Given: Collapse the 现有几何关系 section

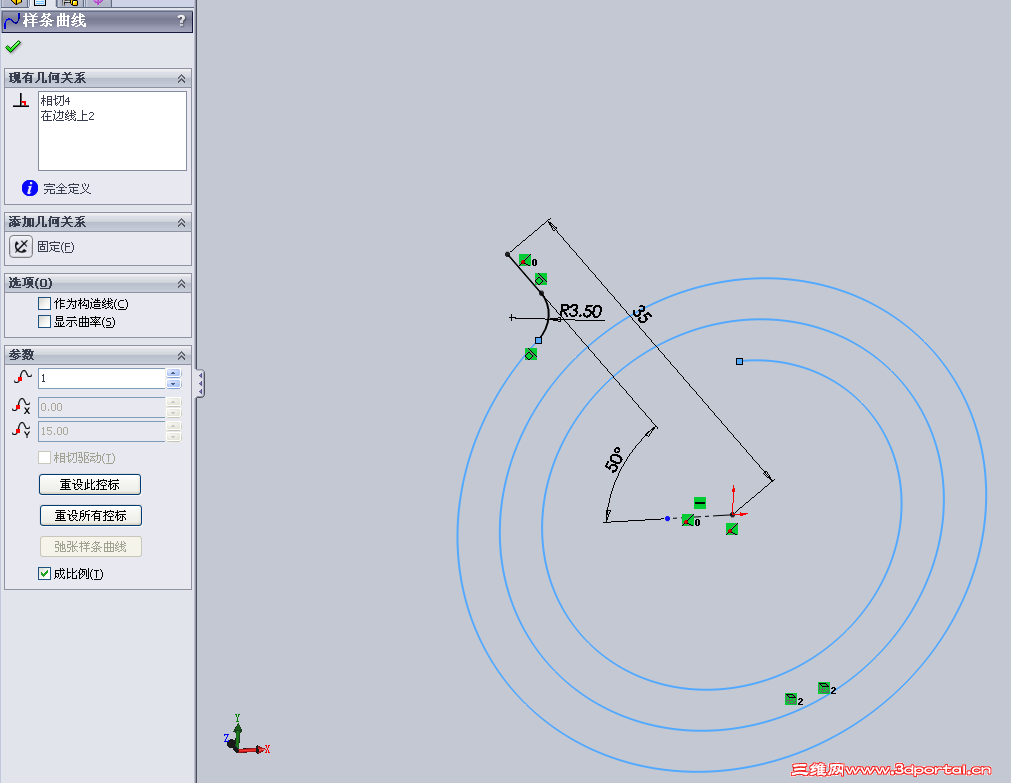Looking at the screenshot, I should coord(181,78).
